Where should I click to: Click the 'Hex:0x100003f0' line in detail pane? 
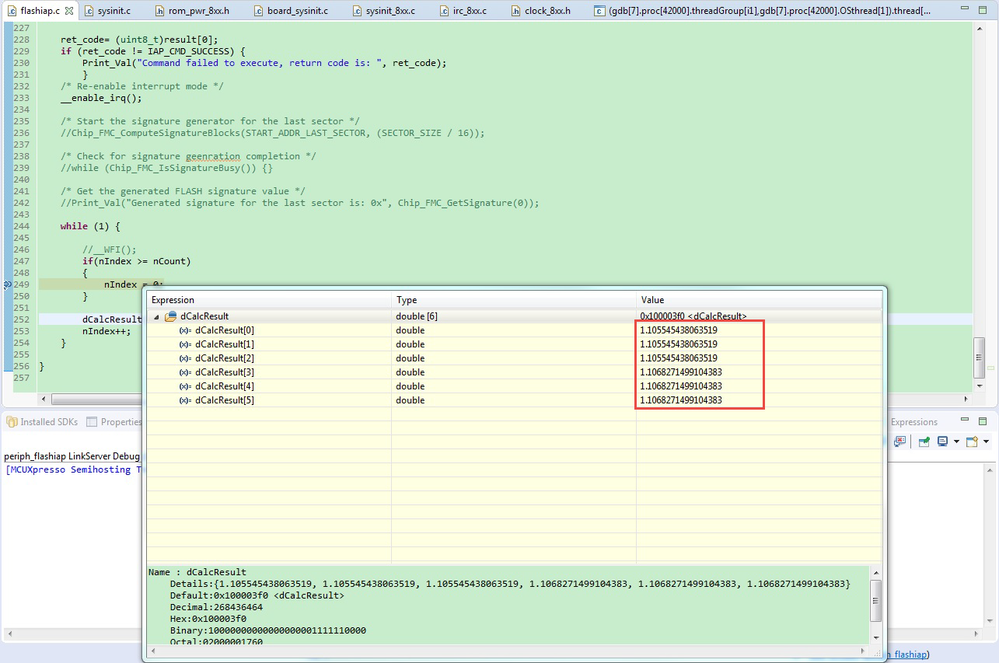click(208, 619)
